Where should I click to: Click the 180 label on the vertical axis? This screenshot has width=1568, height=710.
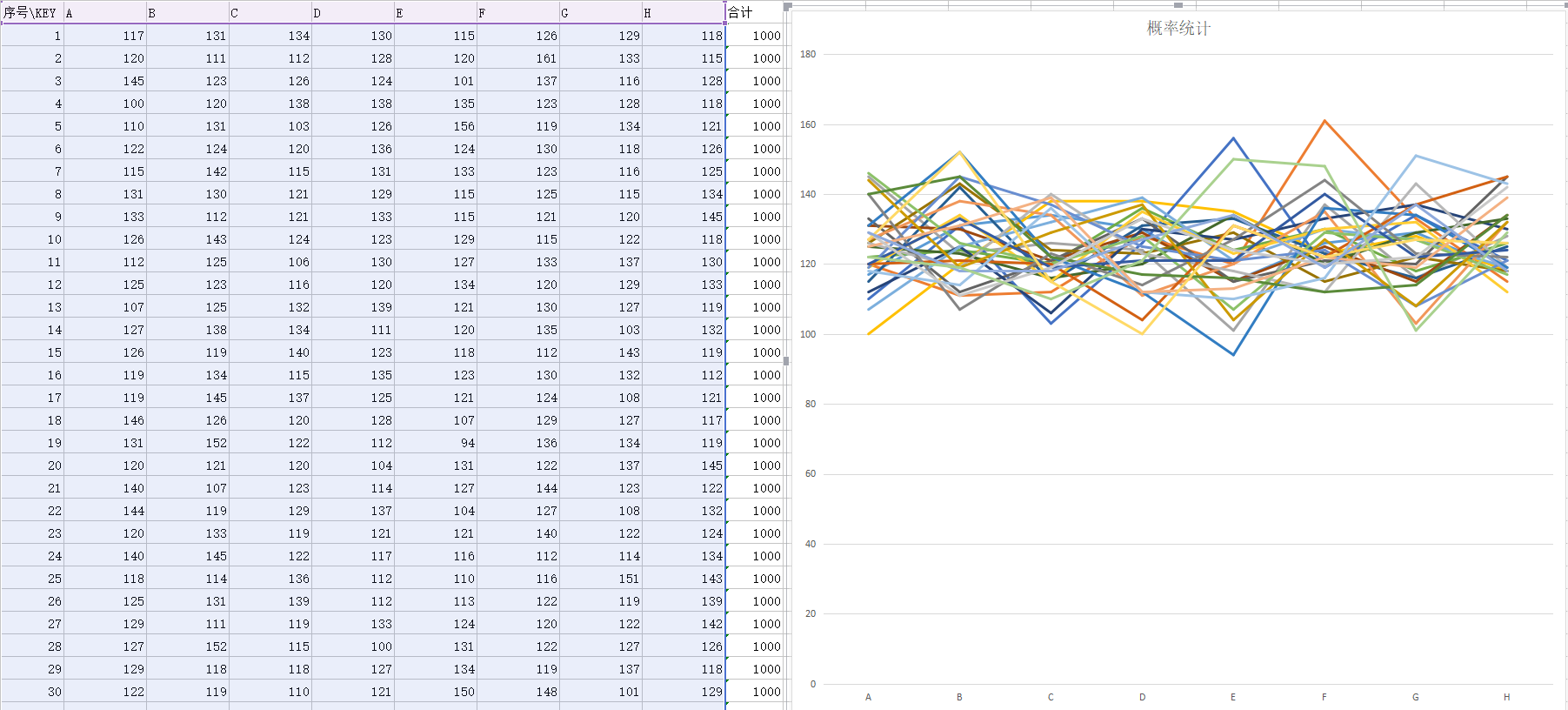[x=808, y=54]
